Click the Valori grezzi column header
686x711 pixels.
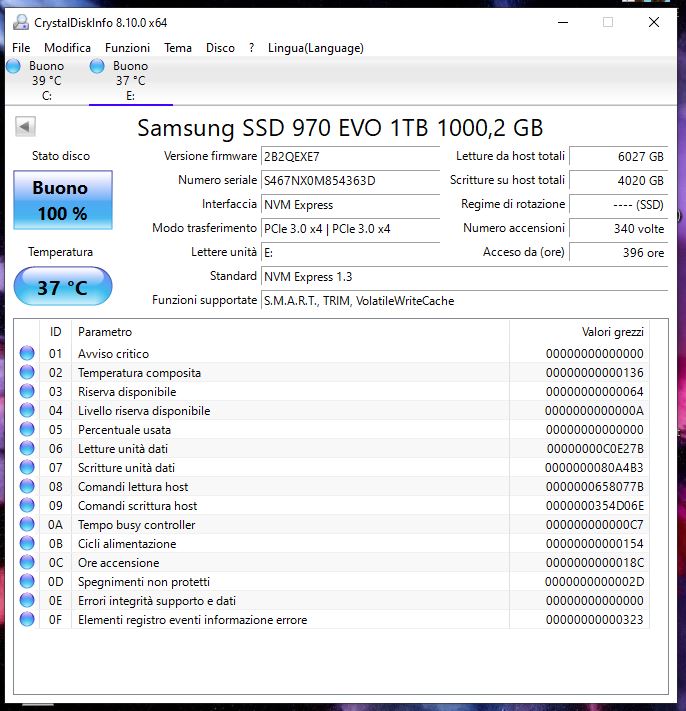pos(579,332)
